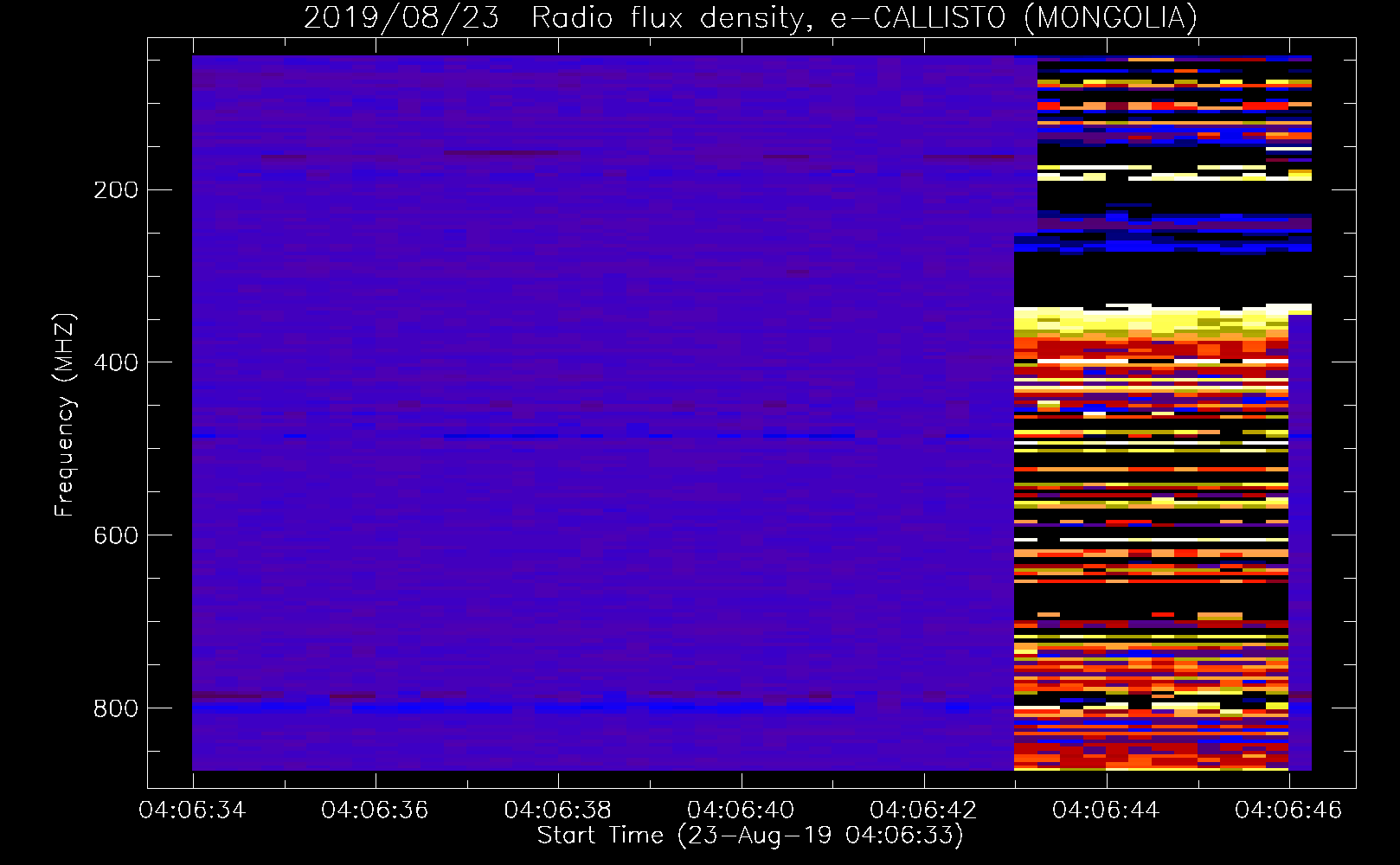Click the 04:06:36 time tick label
The width and height of the screenshot is (1400, 865).
[x=375, y=810]
